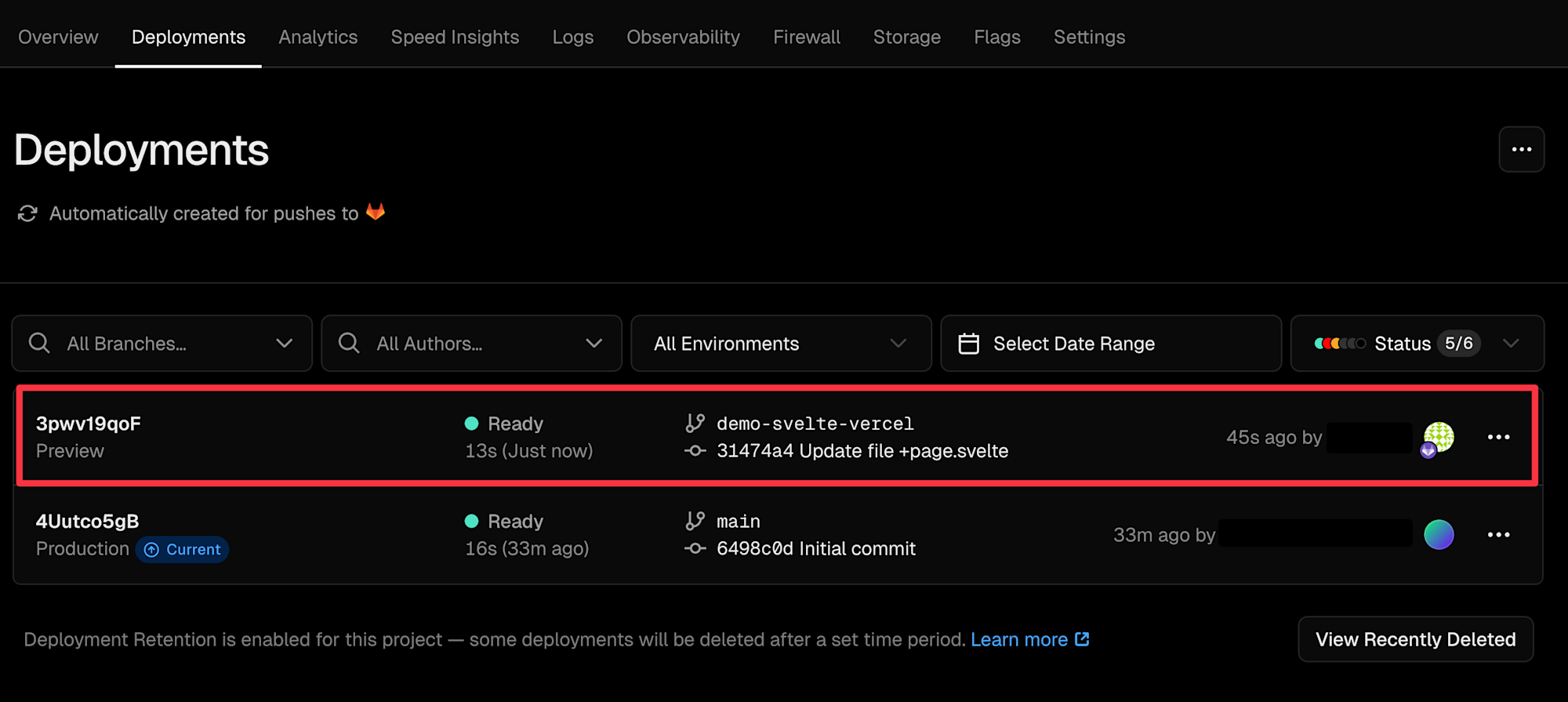Open the Firewall tab

click(806, 37)
